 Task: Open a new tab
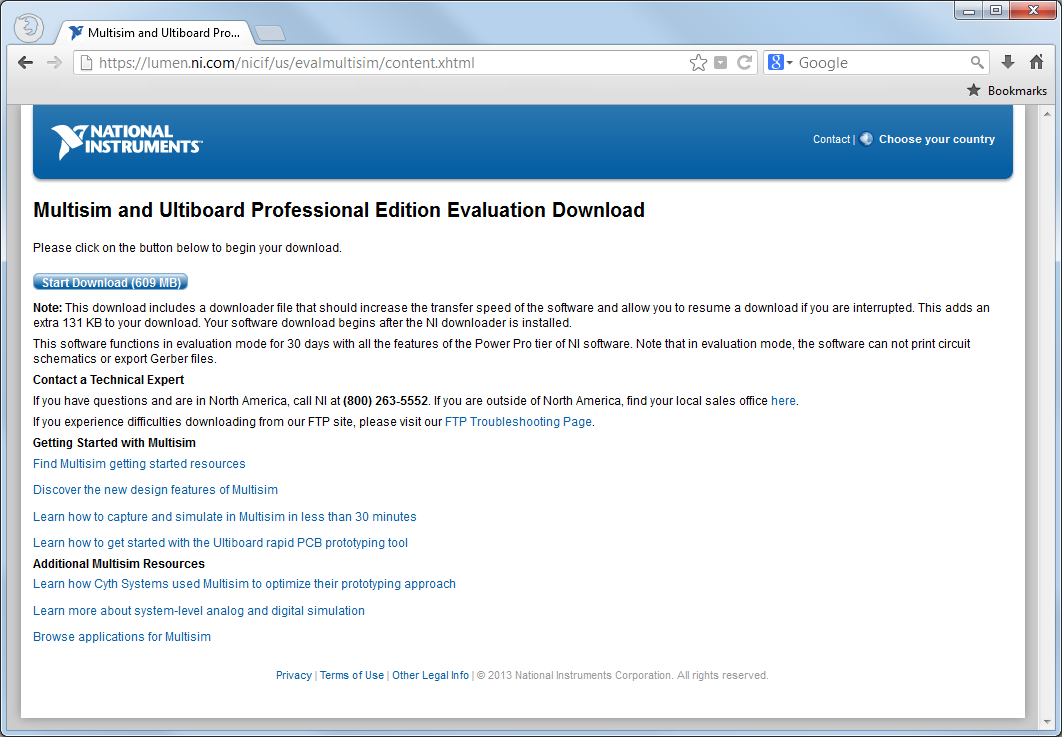pos(270,34)
